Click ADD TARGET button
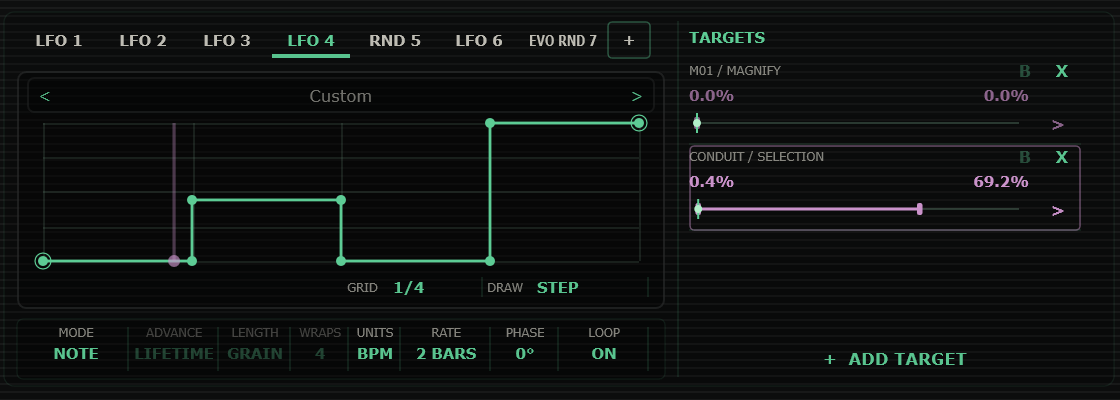1120x400 pixels. point(895,359)
